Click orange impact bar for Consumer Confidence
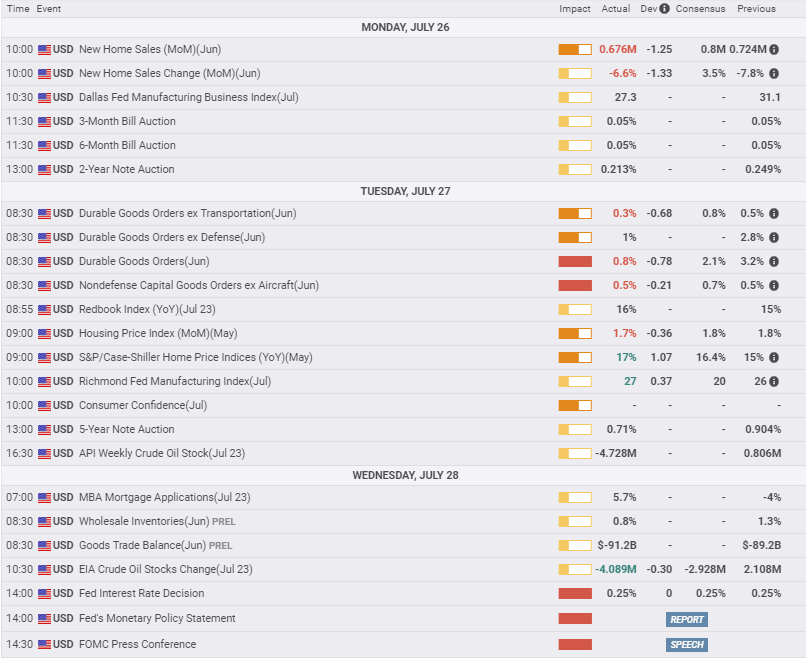Image resolution: width=806 pixels, height=658 pixels. 575,406
